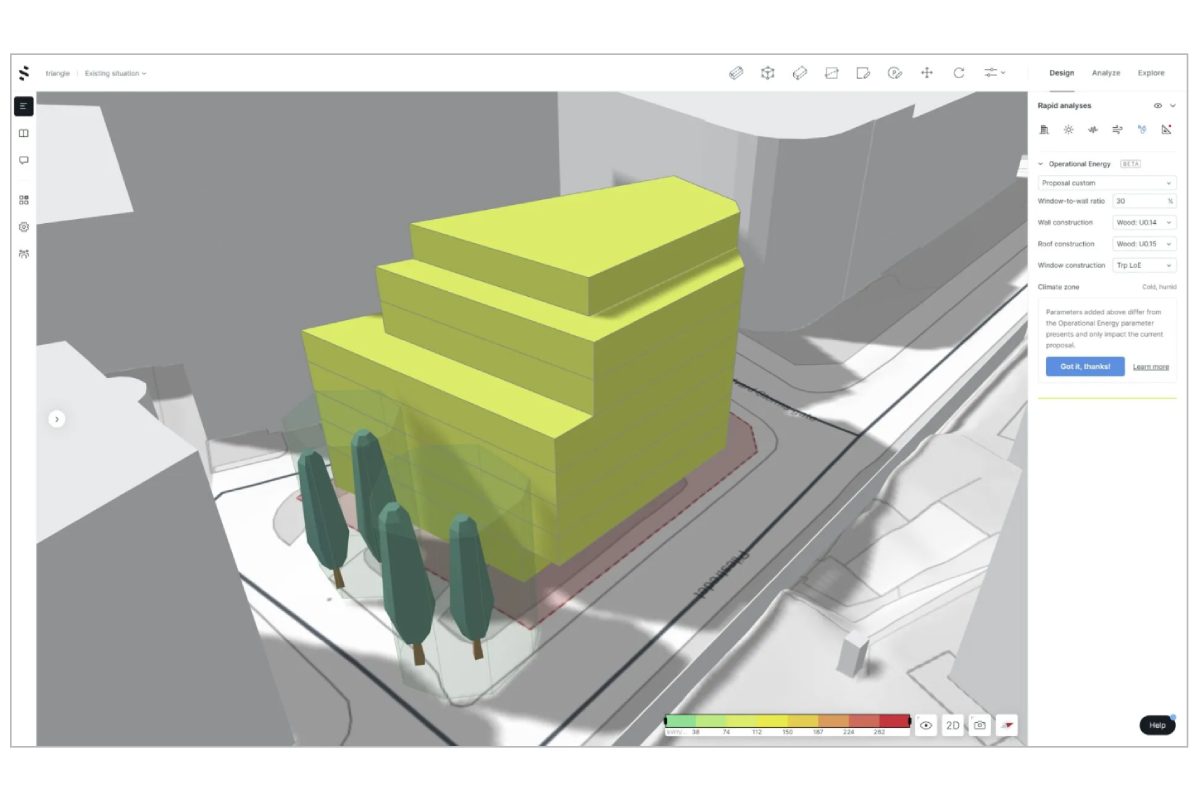Open the Proposal custom preset dropdown
1200x800 pixels.
tap(1106, 183)
